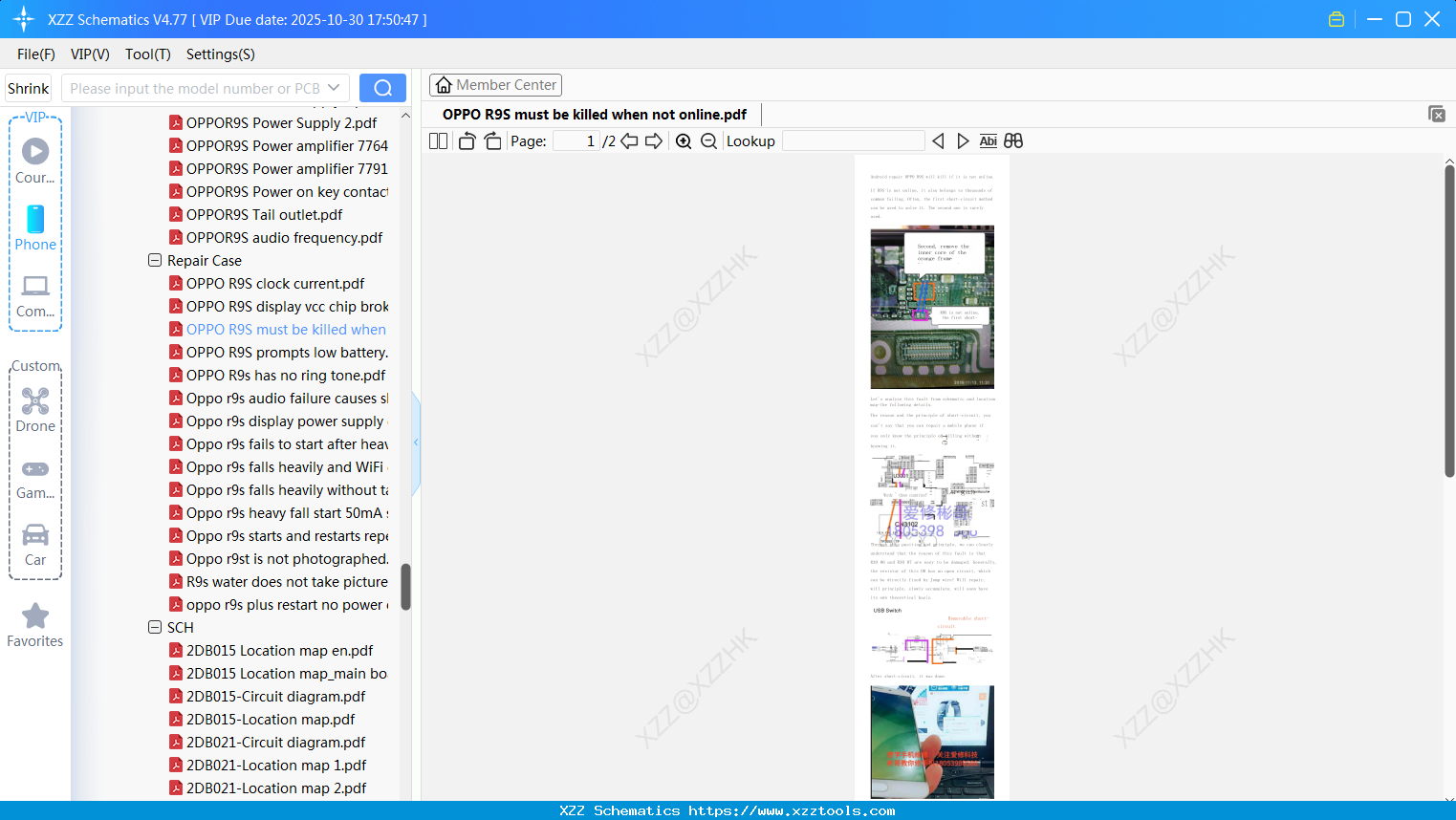Jump to previous lookup result
The image size is (1456, 820).
(x=938, y=141)
